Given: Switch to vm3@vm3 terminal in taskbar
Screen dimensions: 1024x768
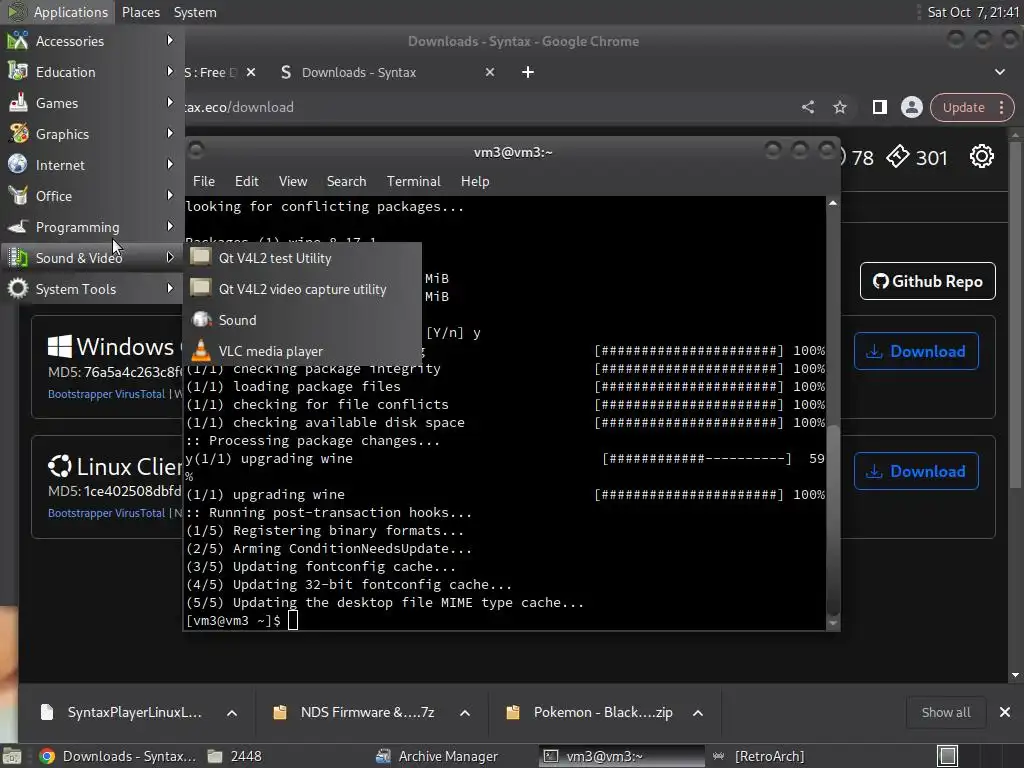Looking at the screenshot, I should pyautogui.click(x=622, y=756).
